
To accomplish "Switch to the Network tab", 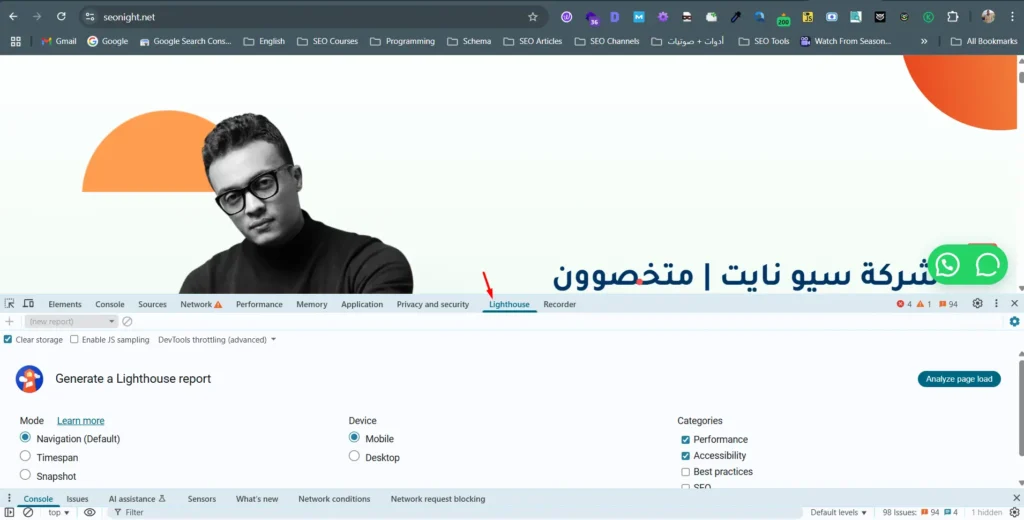I will tap(200, 304).
